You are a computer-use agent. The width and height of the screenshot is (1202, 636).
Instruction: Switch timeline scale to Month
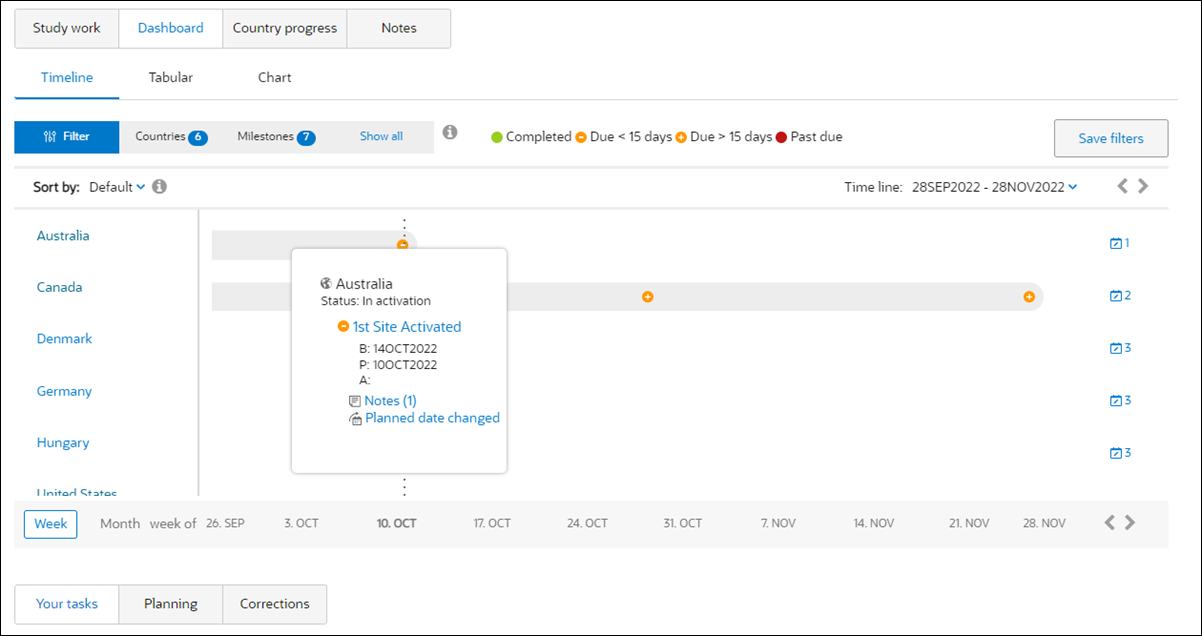[x=120, y=523]
